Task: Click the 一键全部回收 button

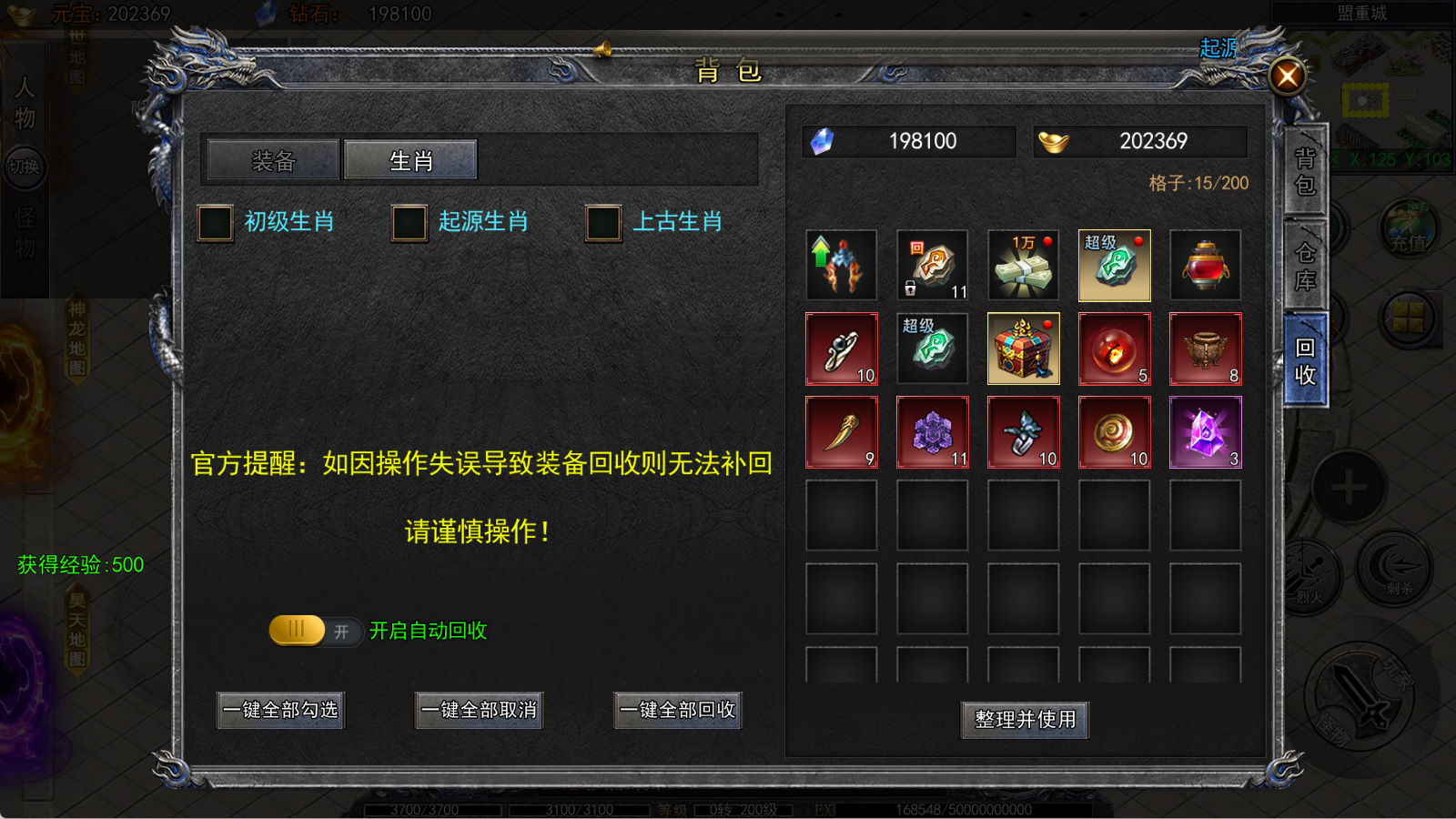Action: pyautogui.click(x=678, y=710)
